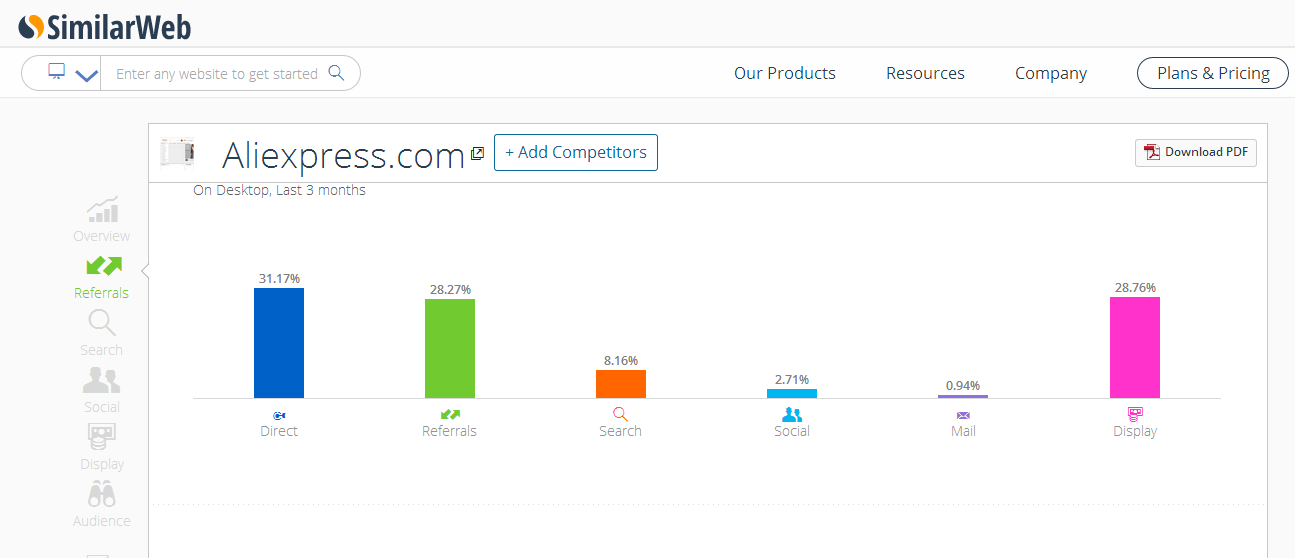Viewport: 1295px width, 558px height.
Task: Click the SimilarWeb logo
Action: coord(104,26)
